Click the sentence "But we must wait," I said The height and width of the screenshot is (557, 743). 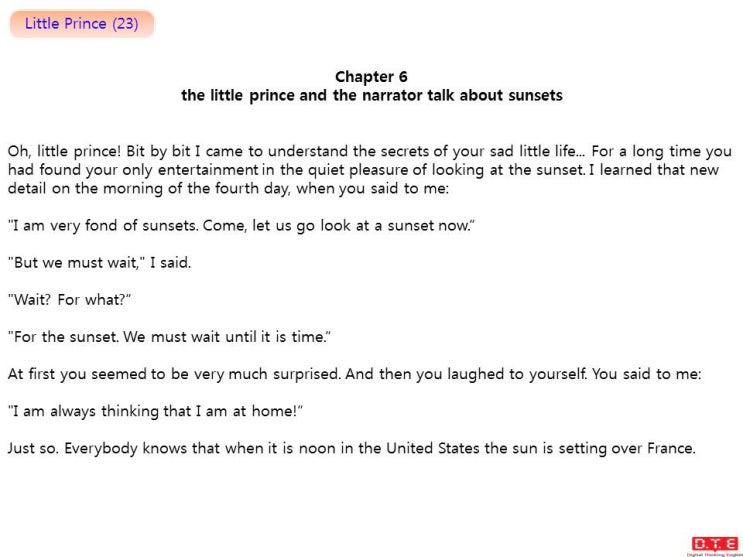coord(100,263)
